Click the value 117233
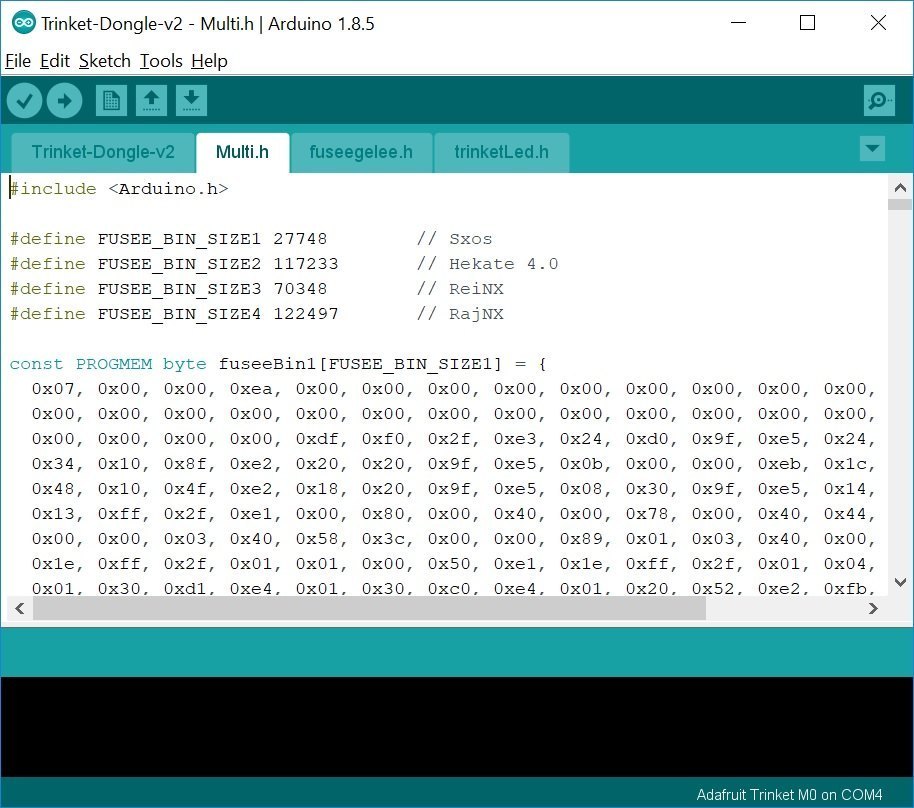914x808 pixels. coord(306,264)
